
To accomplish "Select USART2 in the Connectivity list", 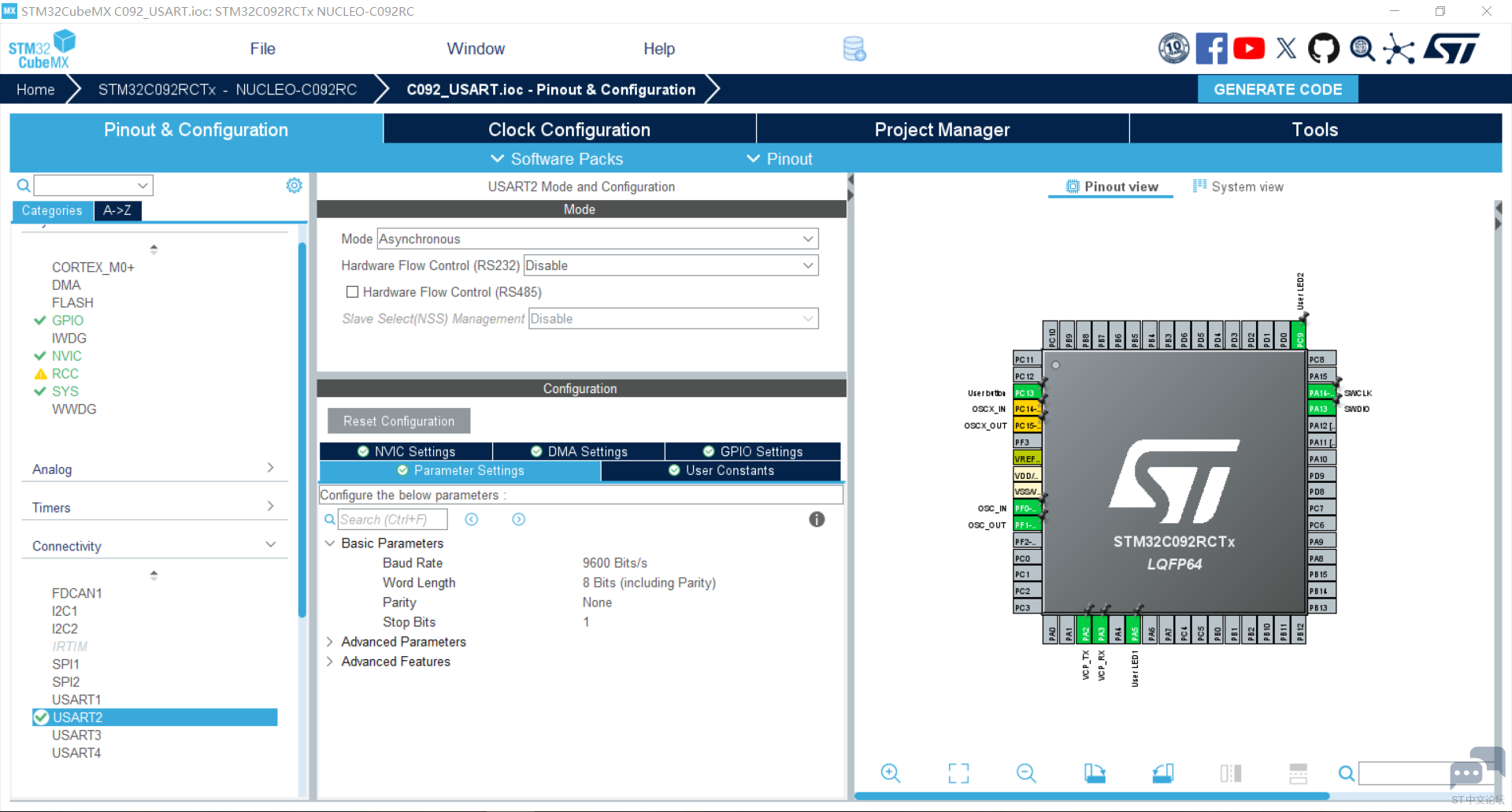I will point(77,717).
